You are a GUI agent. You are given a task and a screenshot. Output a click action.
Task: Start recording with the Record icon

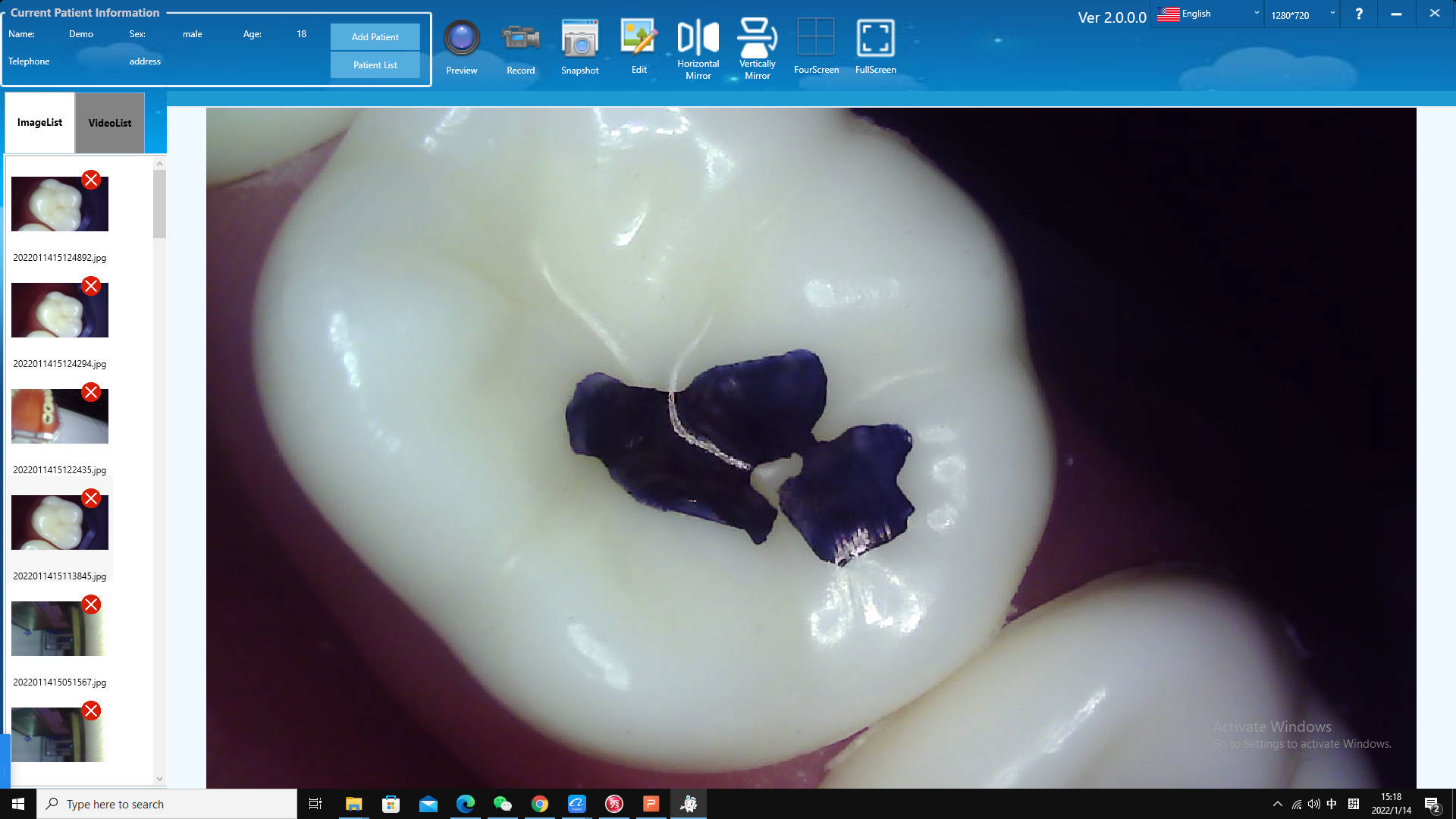click(x=520, y=38)
